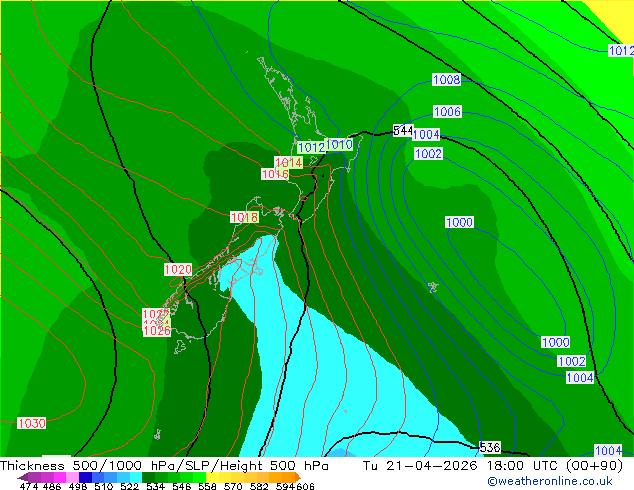Pick the dark green legend swatch at 534
The width and height of the screenshot is (634, 490).
[x=148, y=477]
